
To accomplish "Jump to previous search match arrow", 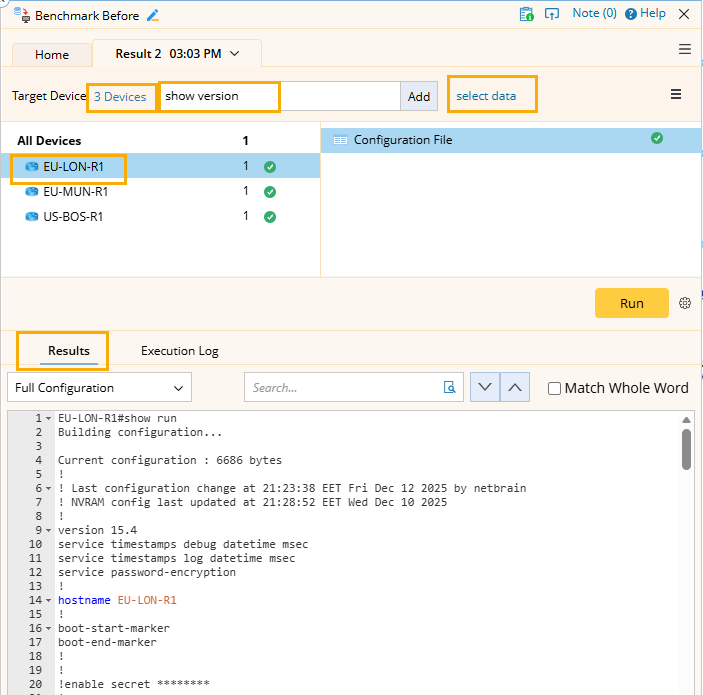I will point(514,388).
